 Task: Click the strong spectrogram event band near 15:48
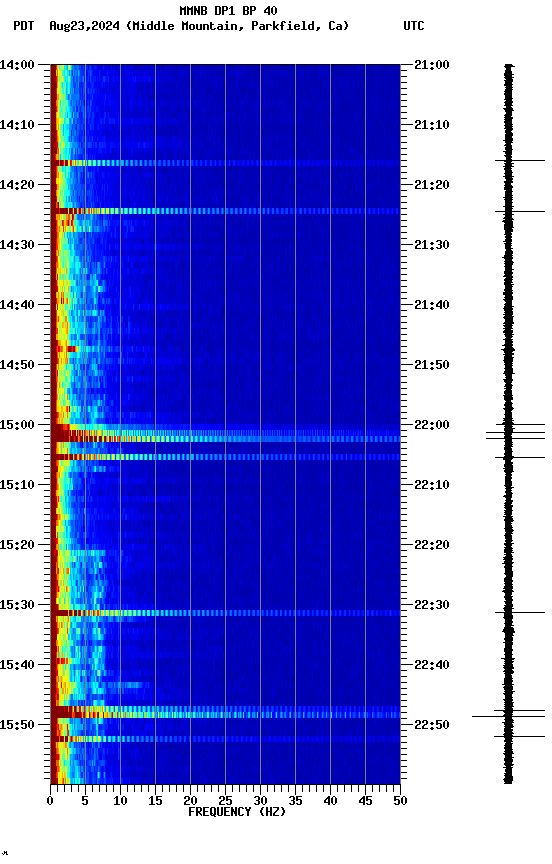(x=225, y=715)
